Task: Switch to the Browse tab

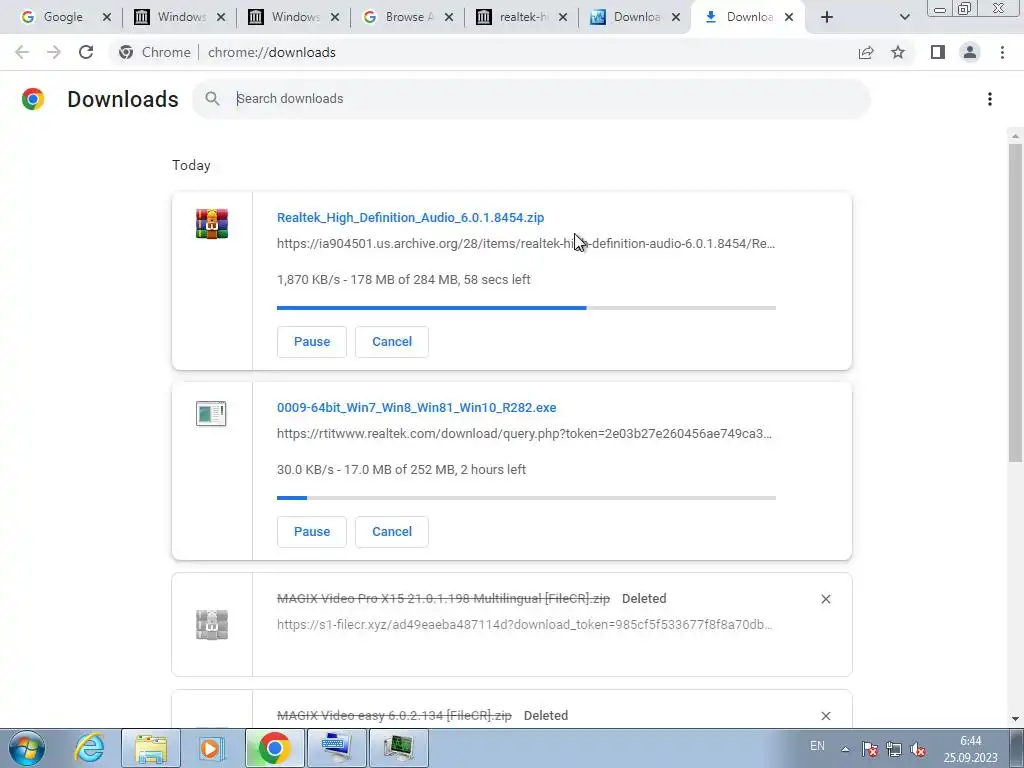Action: click(406, 17)
